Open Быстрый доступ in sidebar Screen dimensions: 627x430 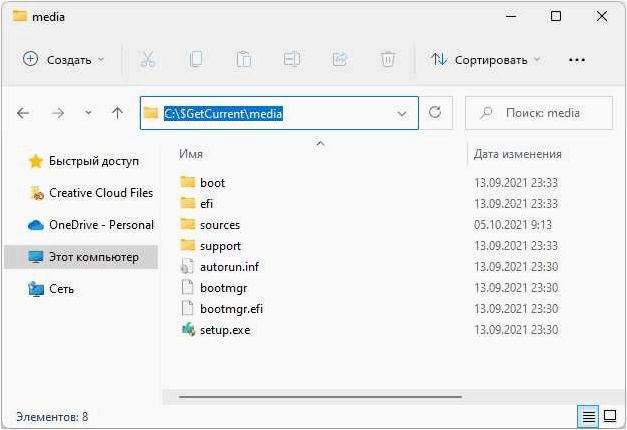84,161
